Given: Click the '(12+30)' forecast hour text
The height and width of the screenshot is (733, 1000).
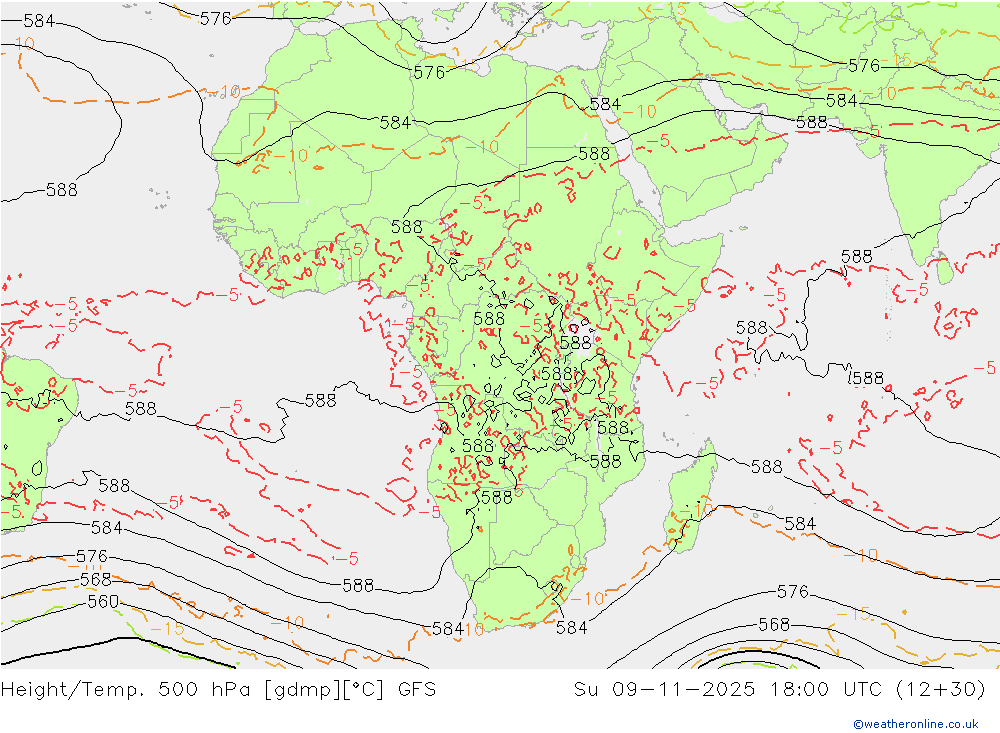Looking at the screenshot, I should click(941, 690).
